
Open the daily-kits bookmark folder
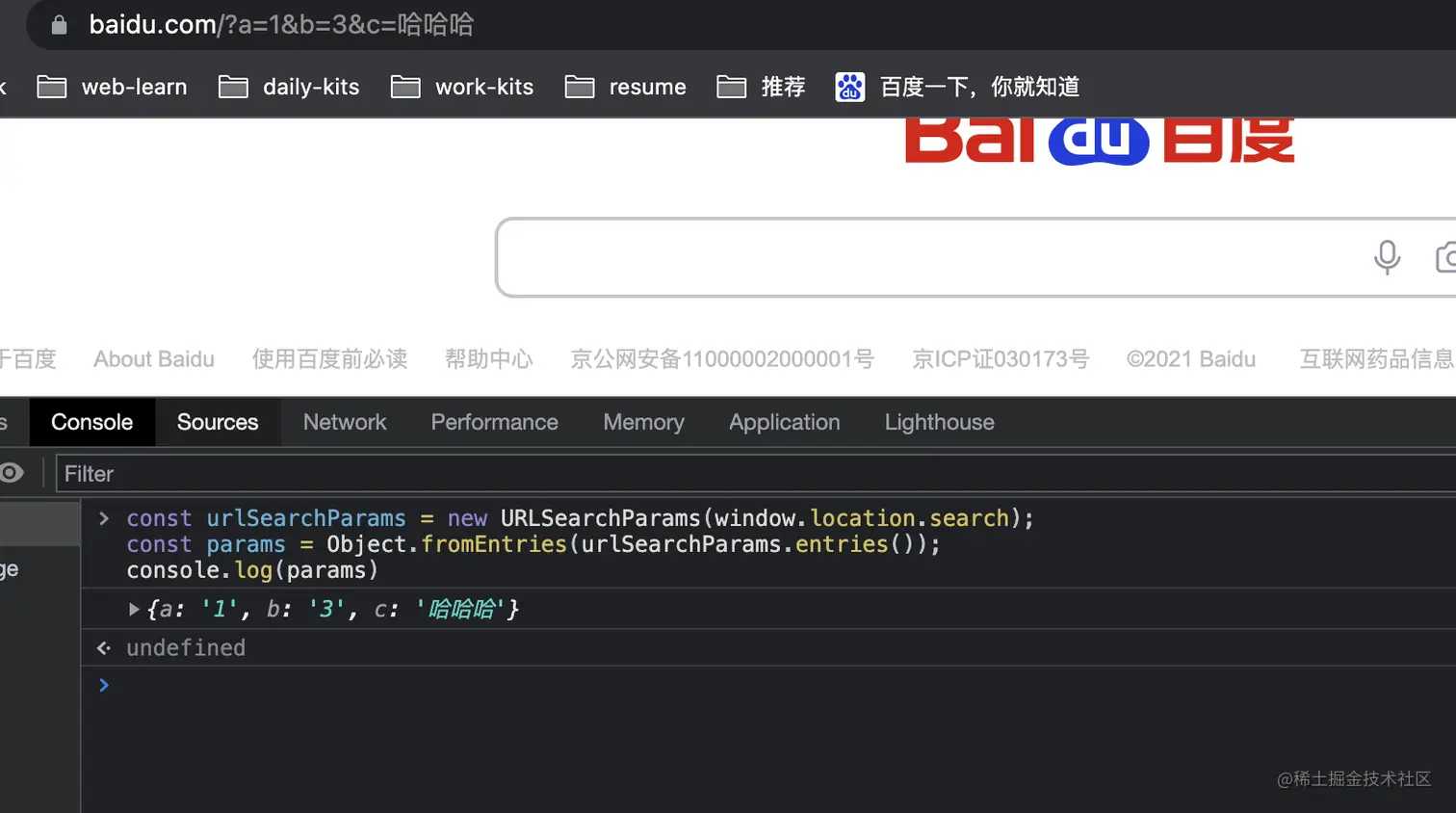coord(289,87)
